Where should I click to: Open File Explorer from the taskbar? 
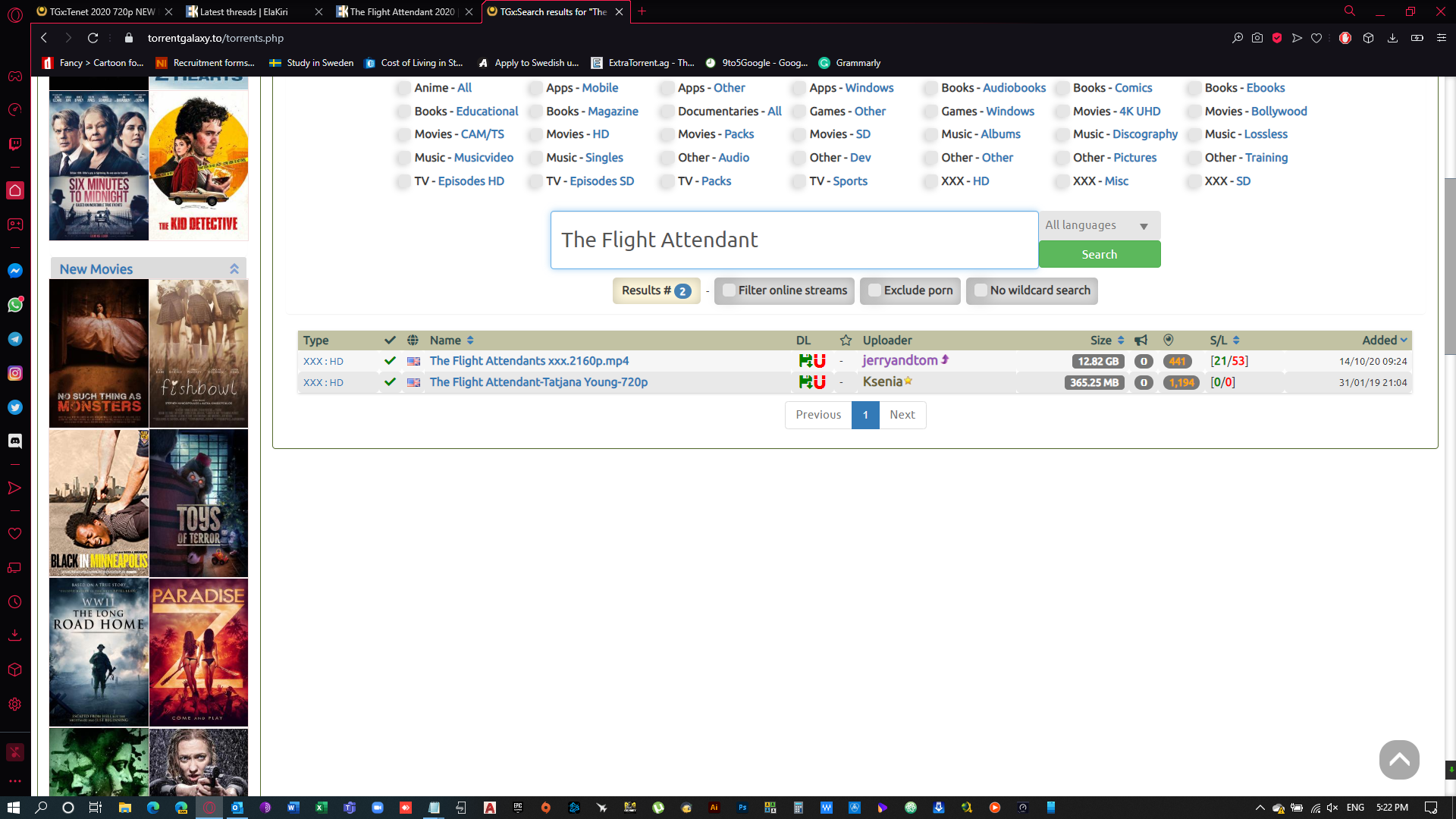coord(125,808)
